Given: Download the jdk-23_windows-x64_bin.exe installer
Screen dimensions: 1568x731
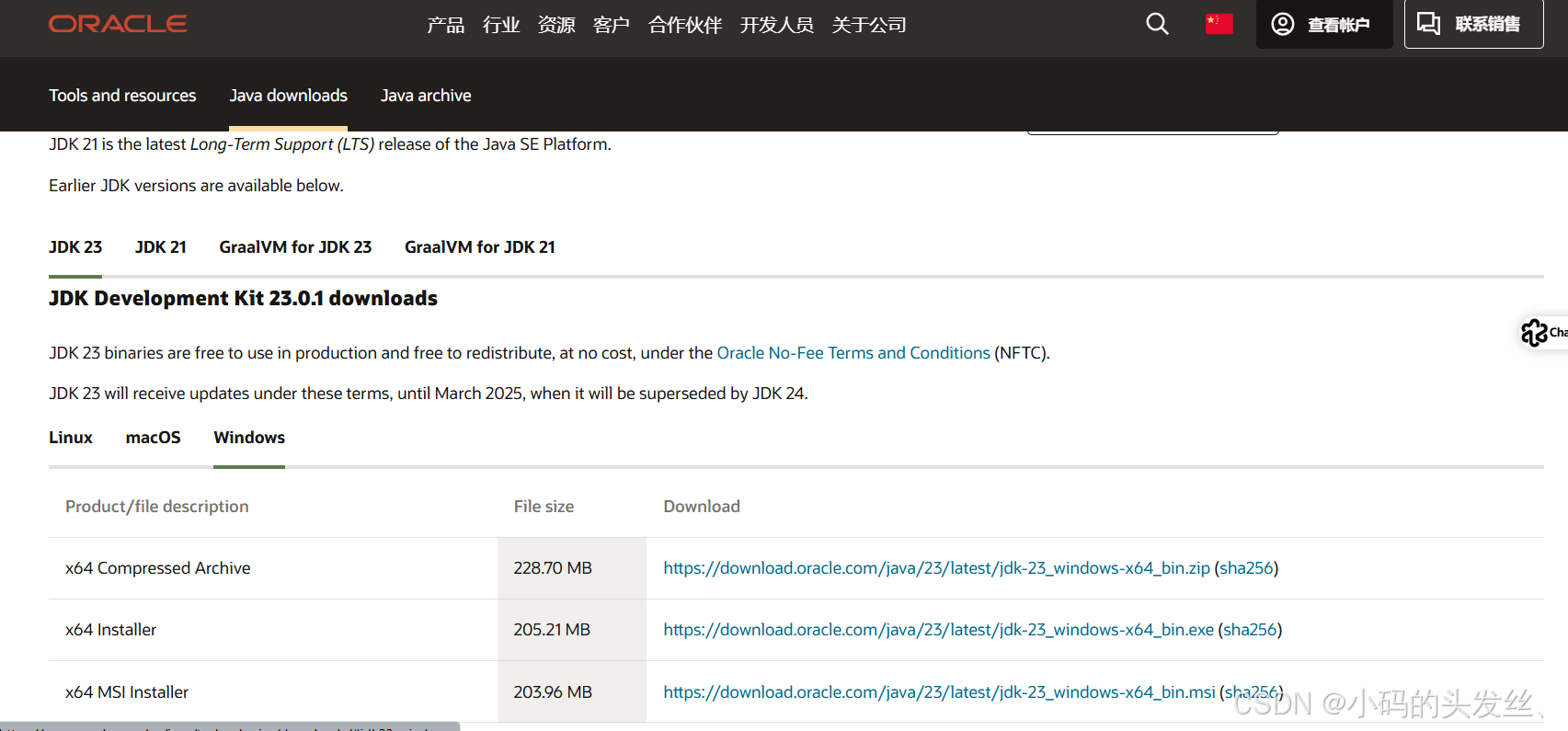Looking at the screenshot, I should [x=938, y=630].
